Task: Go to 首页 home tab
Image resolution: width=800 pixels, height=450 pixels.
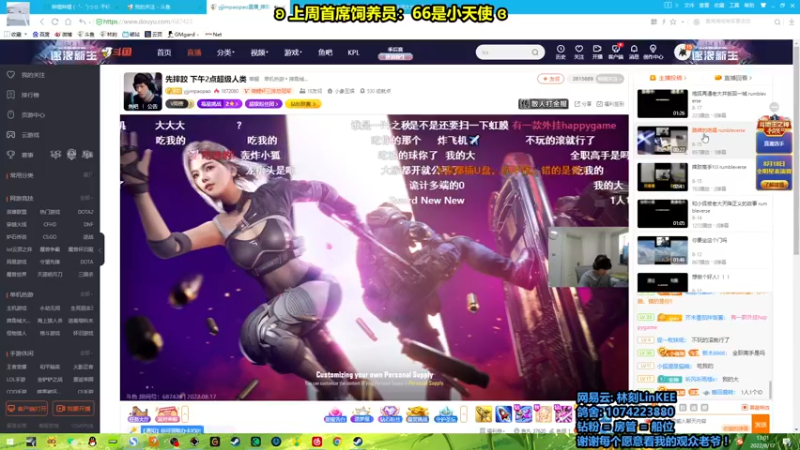Action: pos(164,53)
